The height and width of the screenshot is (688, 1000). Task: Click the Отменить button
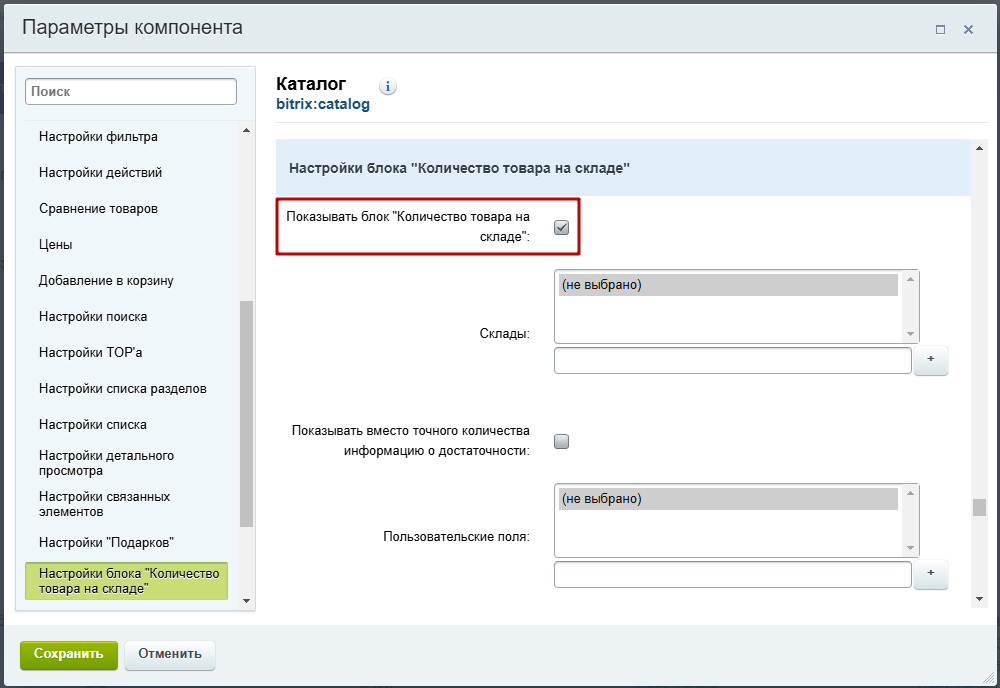pyautogui.click(x=170, y=655)
